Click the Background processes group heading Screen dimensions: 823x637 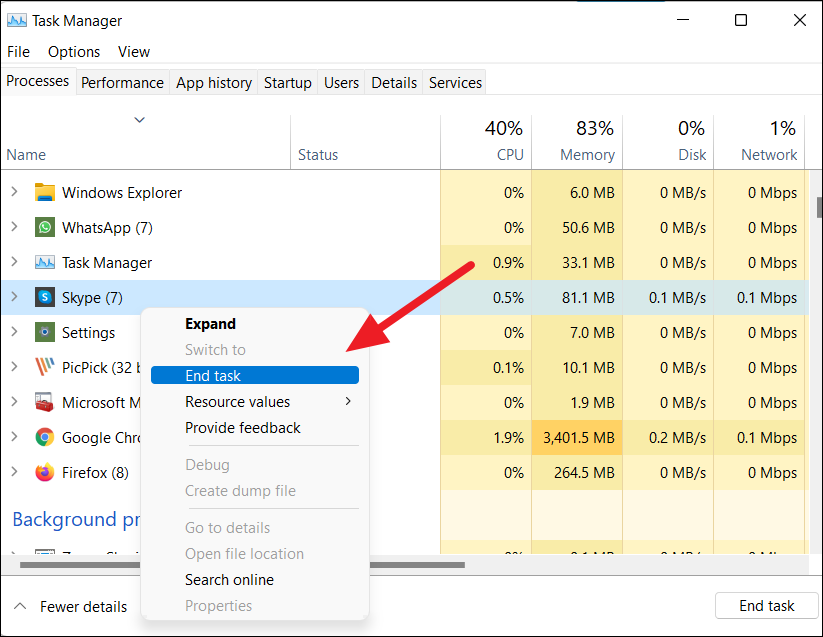click(x=77, y=519)
